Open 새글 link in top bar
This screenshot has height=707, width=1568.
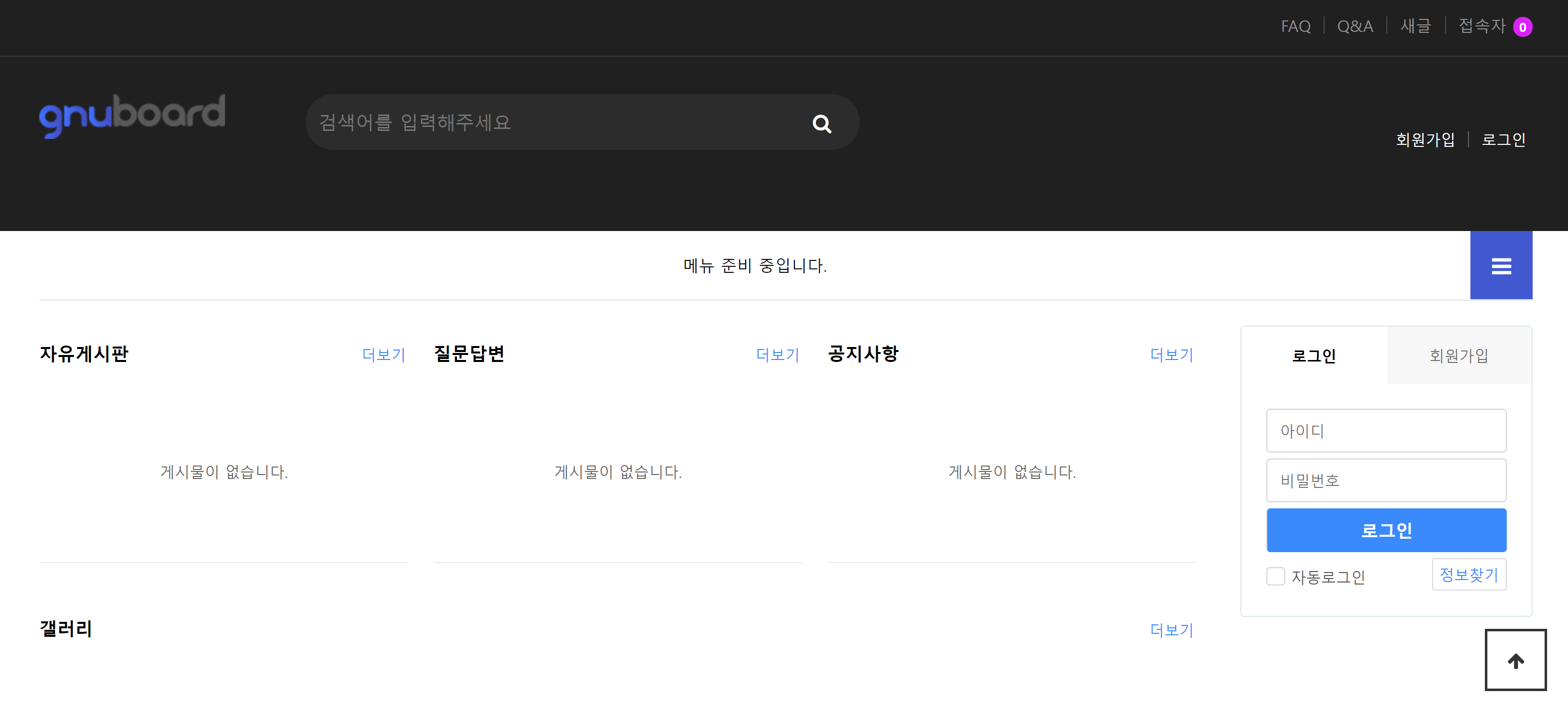coord(1415,26)
